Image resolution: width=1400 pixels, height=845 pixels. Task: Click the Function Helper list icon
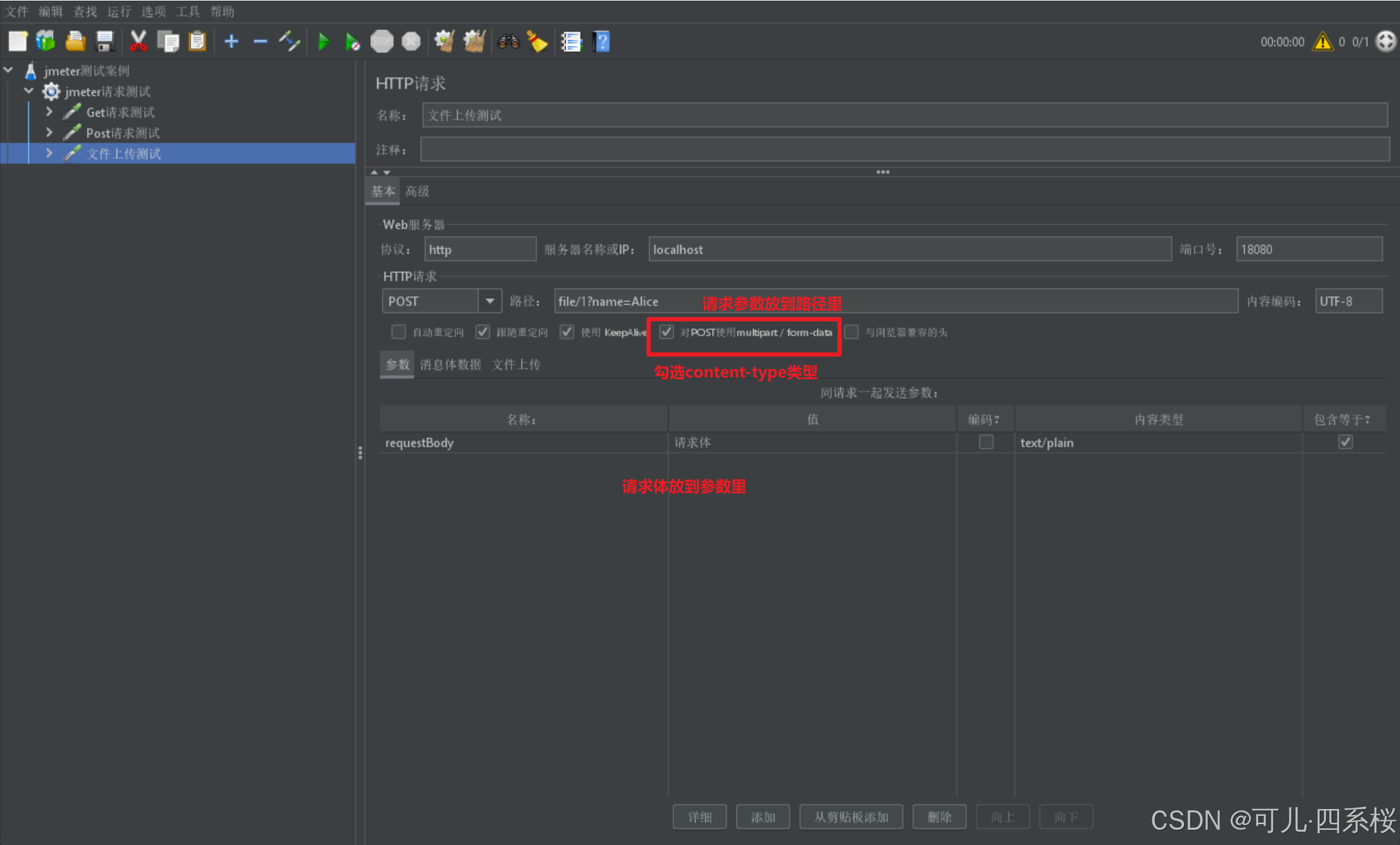click(571, 42)
